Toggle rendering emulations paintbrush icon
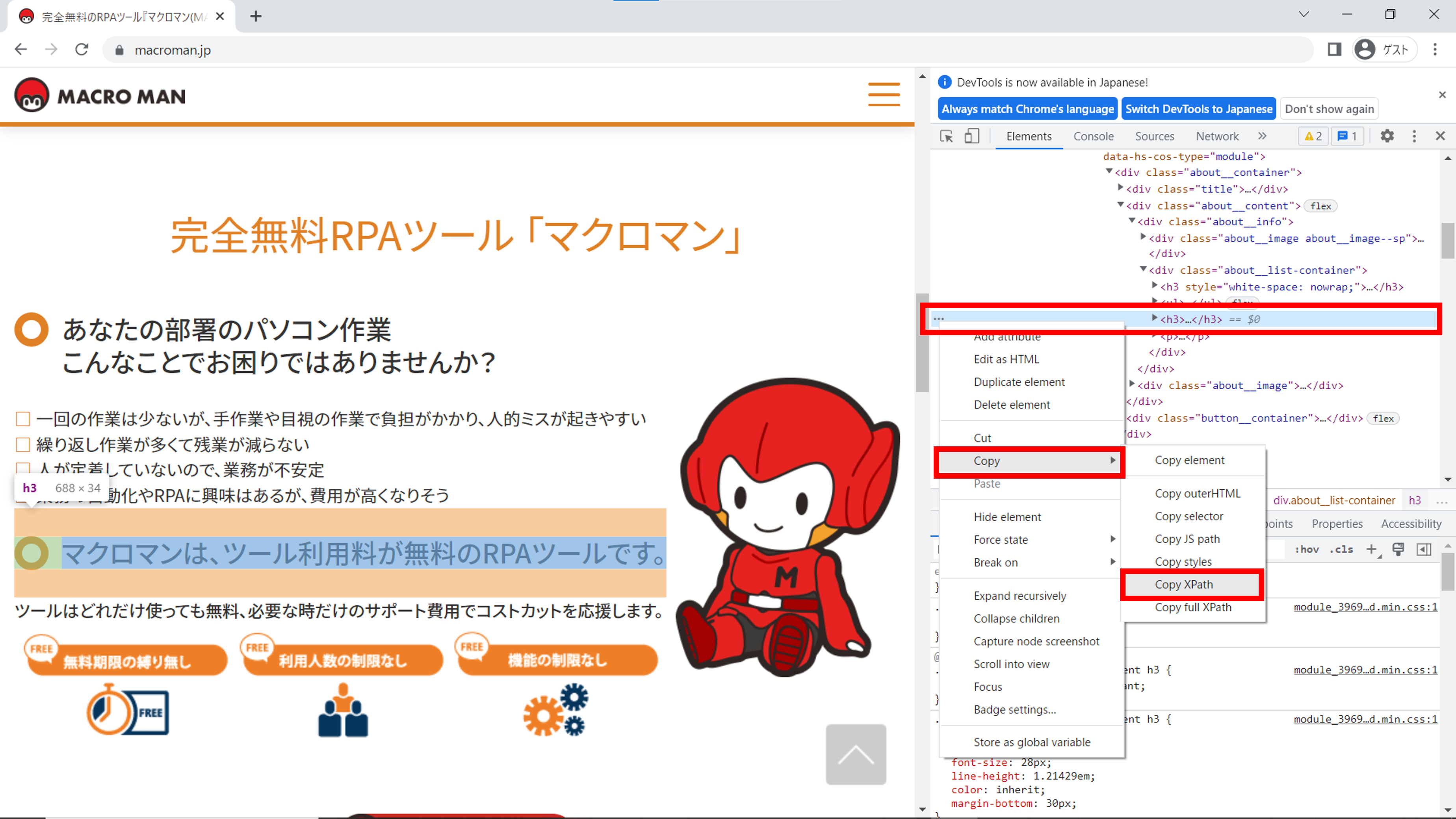Image resolution: width=1456 pixels, height=819 pixels. [1398, 550]
